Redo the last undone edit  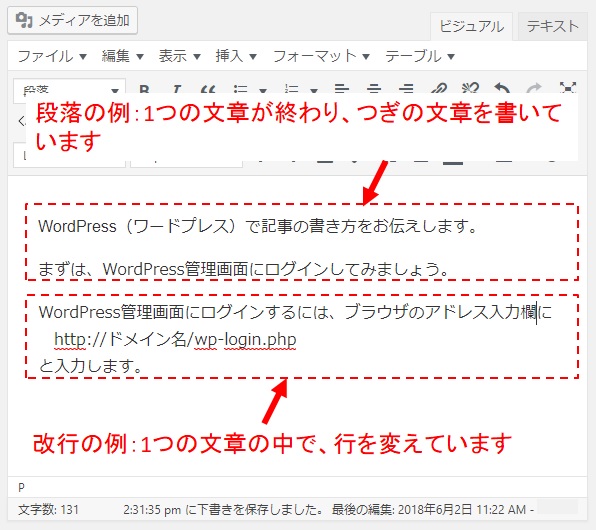tap(534, 89)
